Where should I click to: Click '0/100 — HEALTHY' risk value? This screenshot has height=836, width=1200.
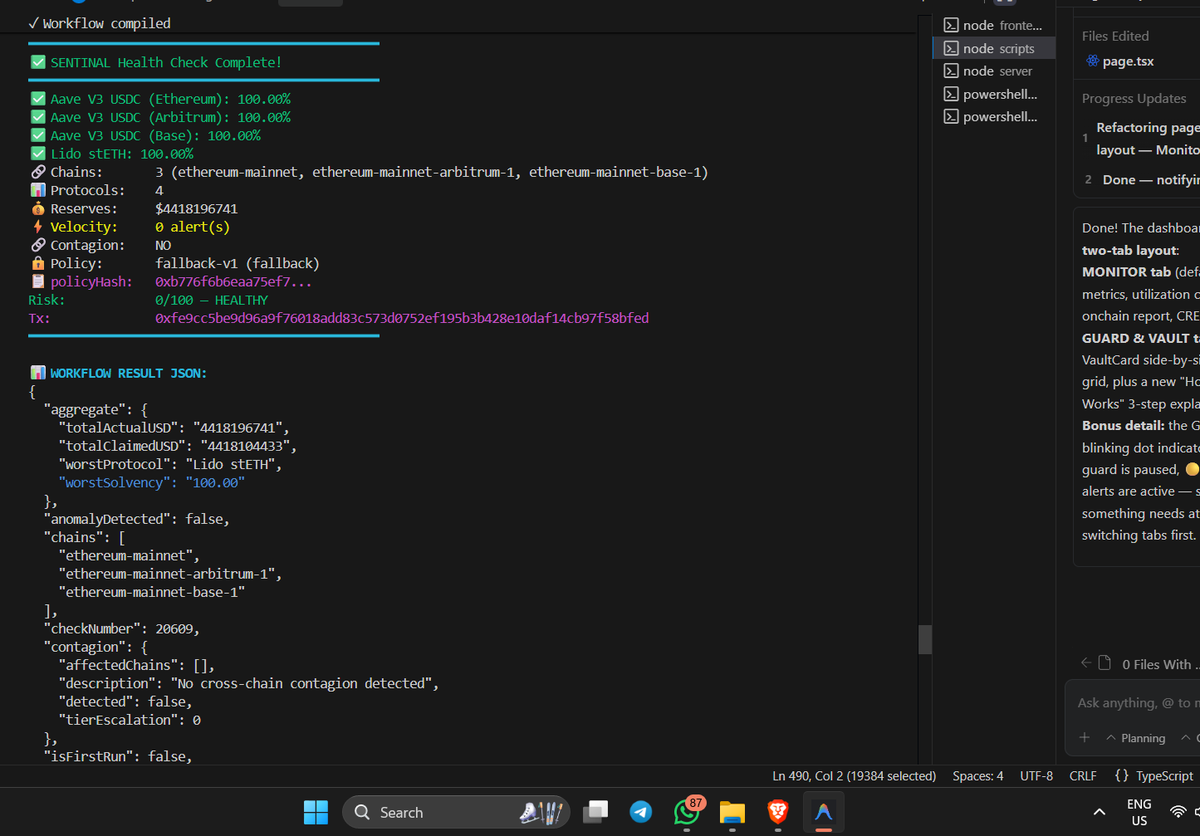pyautogui.click(x=212, y=300)
